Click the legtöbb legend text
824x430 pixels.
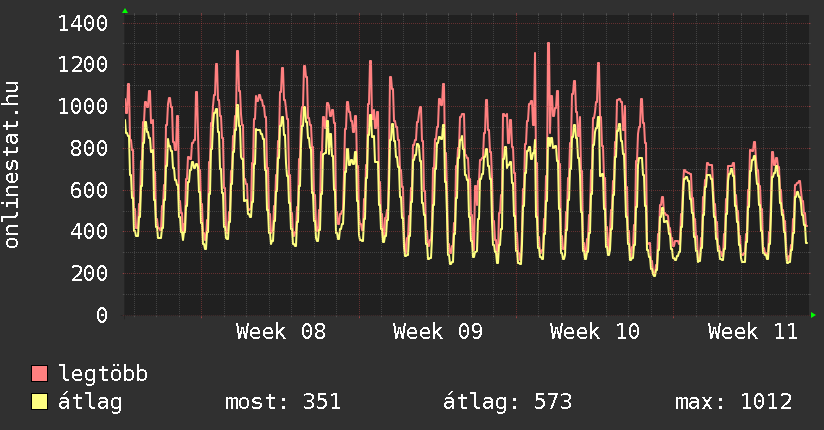pyautogui.click(x=104, y=374)
